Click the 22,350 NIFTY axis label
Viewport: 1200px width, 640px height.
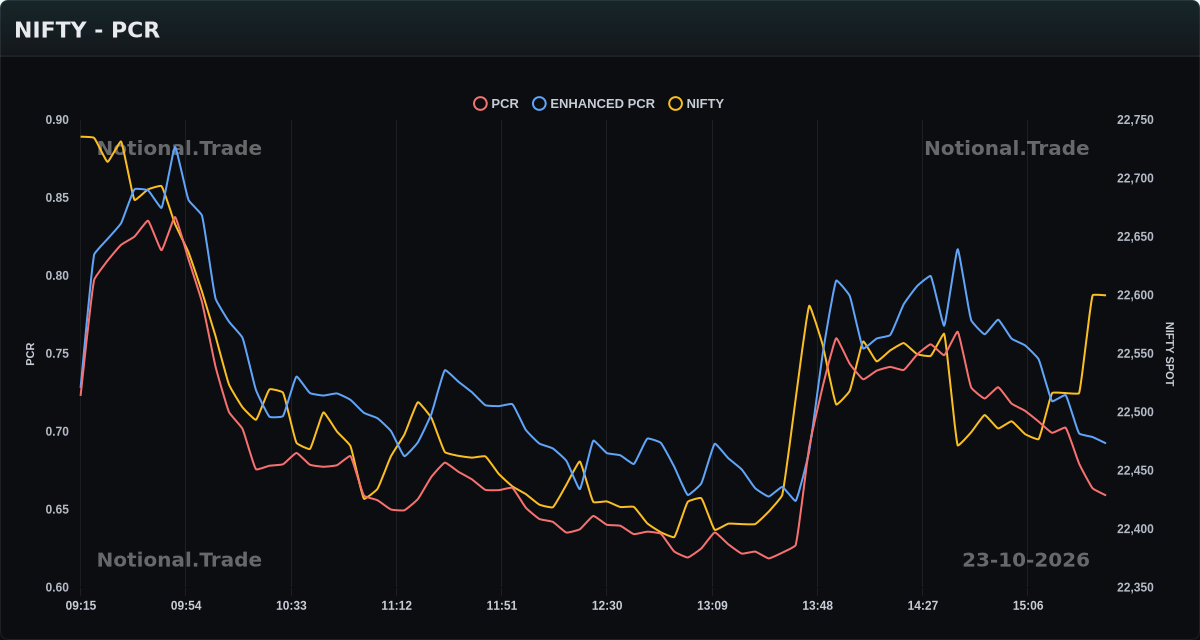click(x=1135, y=588)
